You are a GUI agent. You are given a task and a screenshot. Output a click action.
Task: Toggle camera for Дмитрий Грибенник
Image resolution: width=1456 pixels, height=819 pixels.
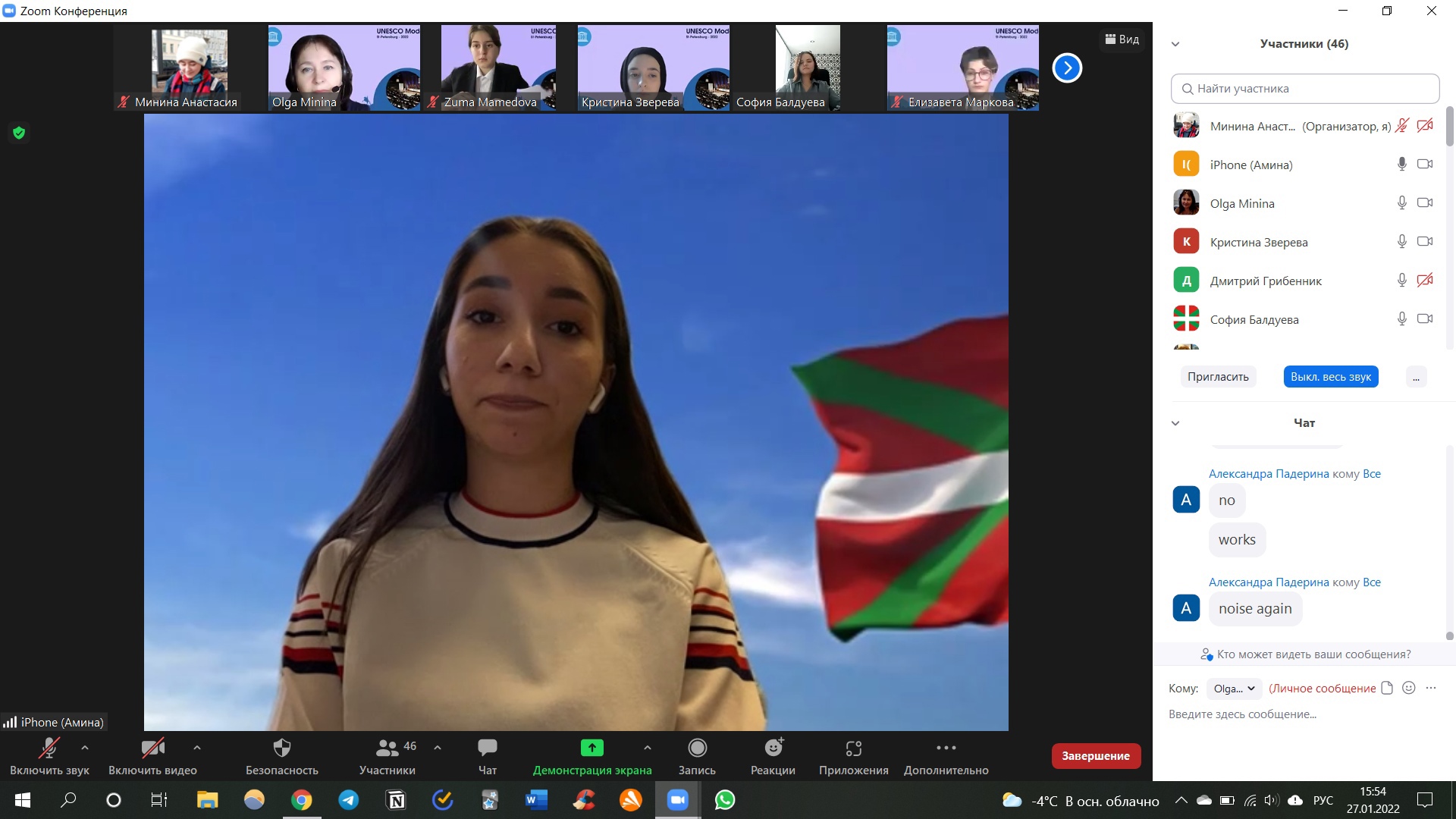pyautogui.click(x=1425, y=280)
